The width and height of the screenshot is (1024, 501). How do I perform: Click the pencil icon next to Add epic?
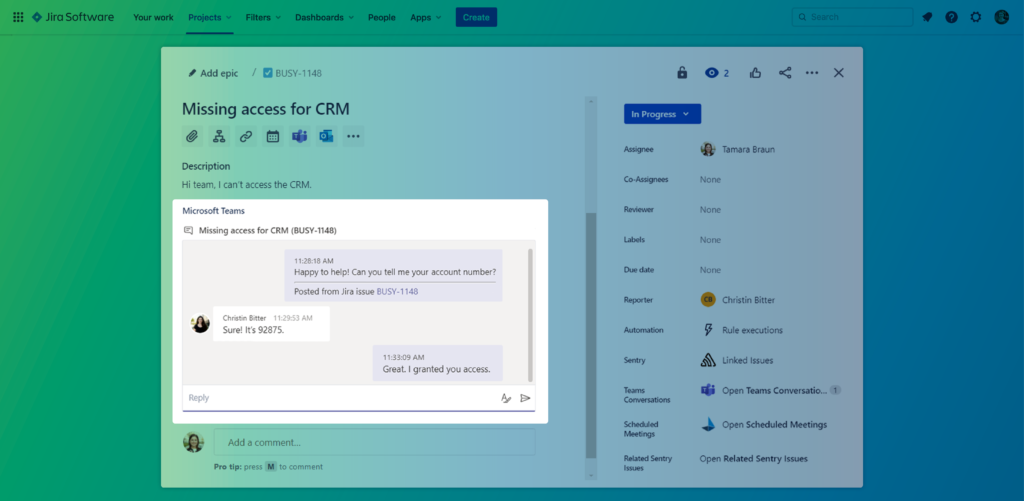192,73
